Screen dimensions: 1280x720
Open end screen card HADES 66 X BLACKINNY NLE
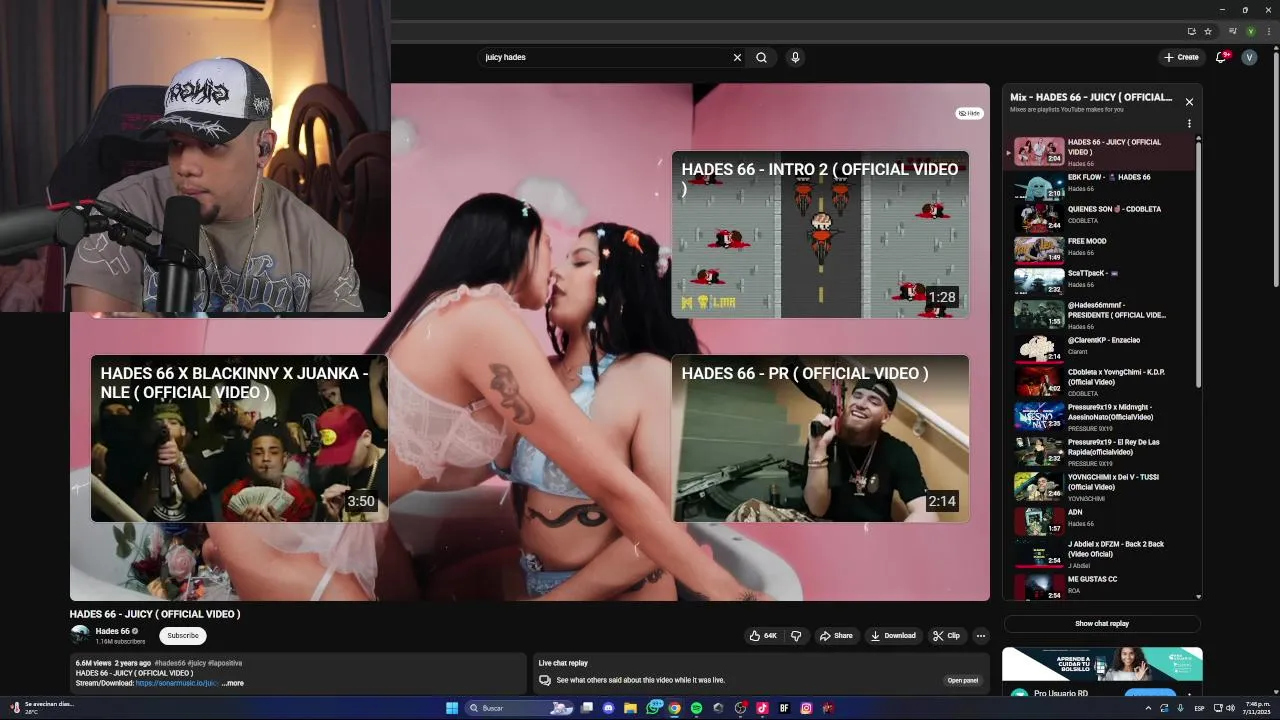(x=239, y=438)
